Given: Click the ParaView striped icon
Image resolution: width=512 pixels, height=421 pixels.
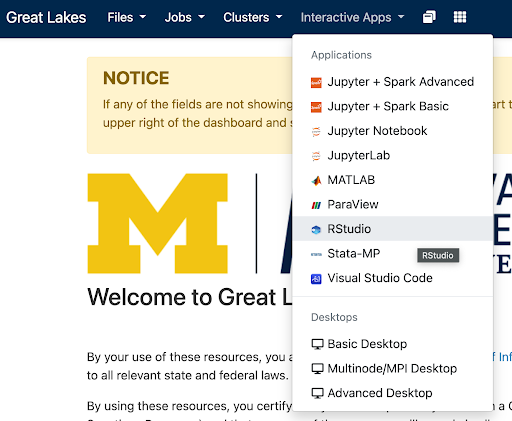Looking at the screenshot, I should 316,205.
